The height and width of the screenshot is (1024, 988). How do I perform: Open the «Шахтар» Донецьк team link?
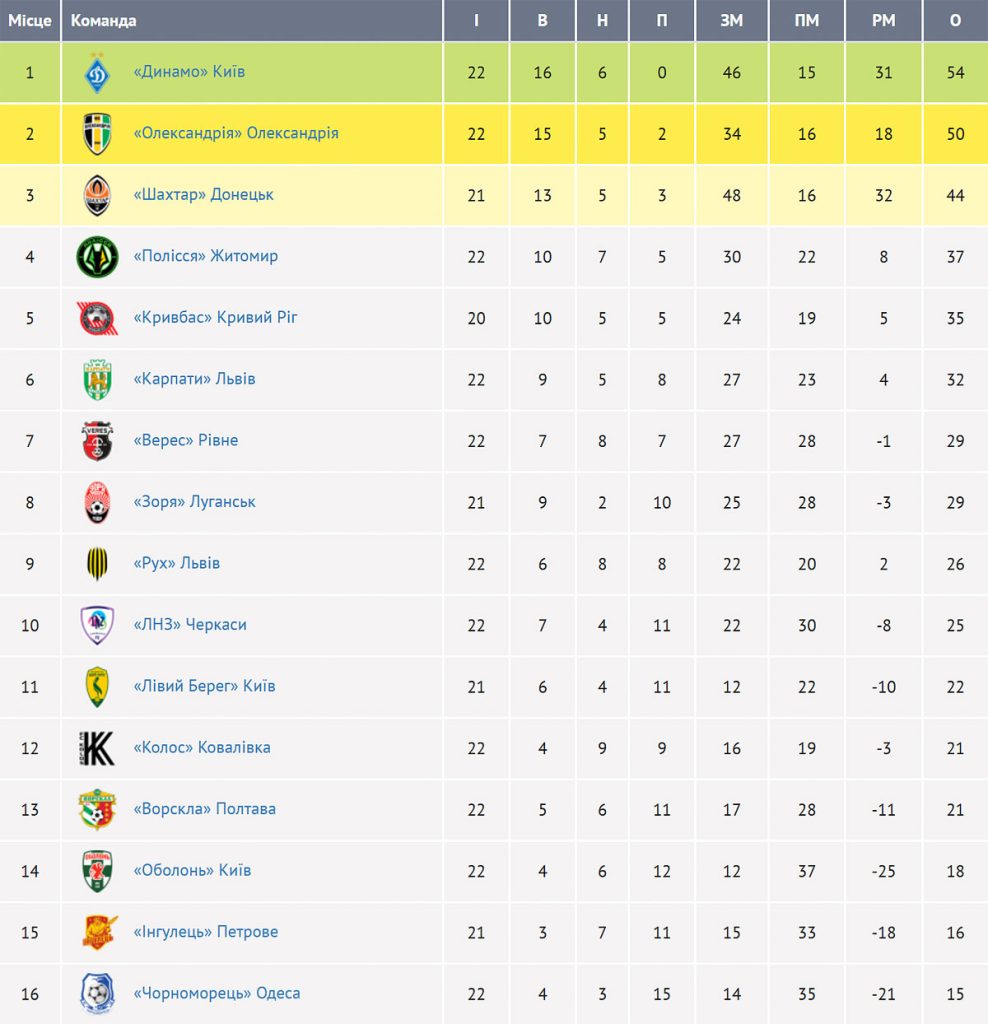click(204, 195)
